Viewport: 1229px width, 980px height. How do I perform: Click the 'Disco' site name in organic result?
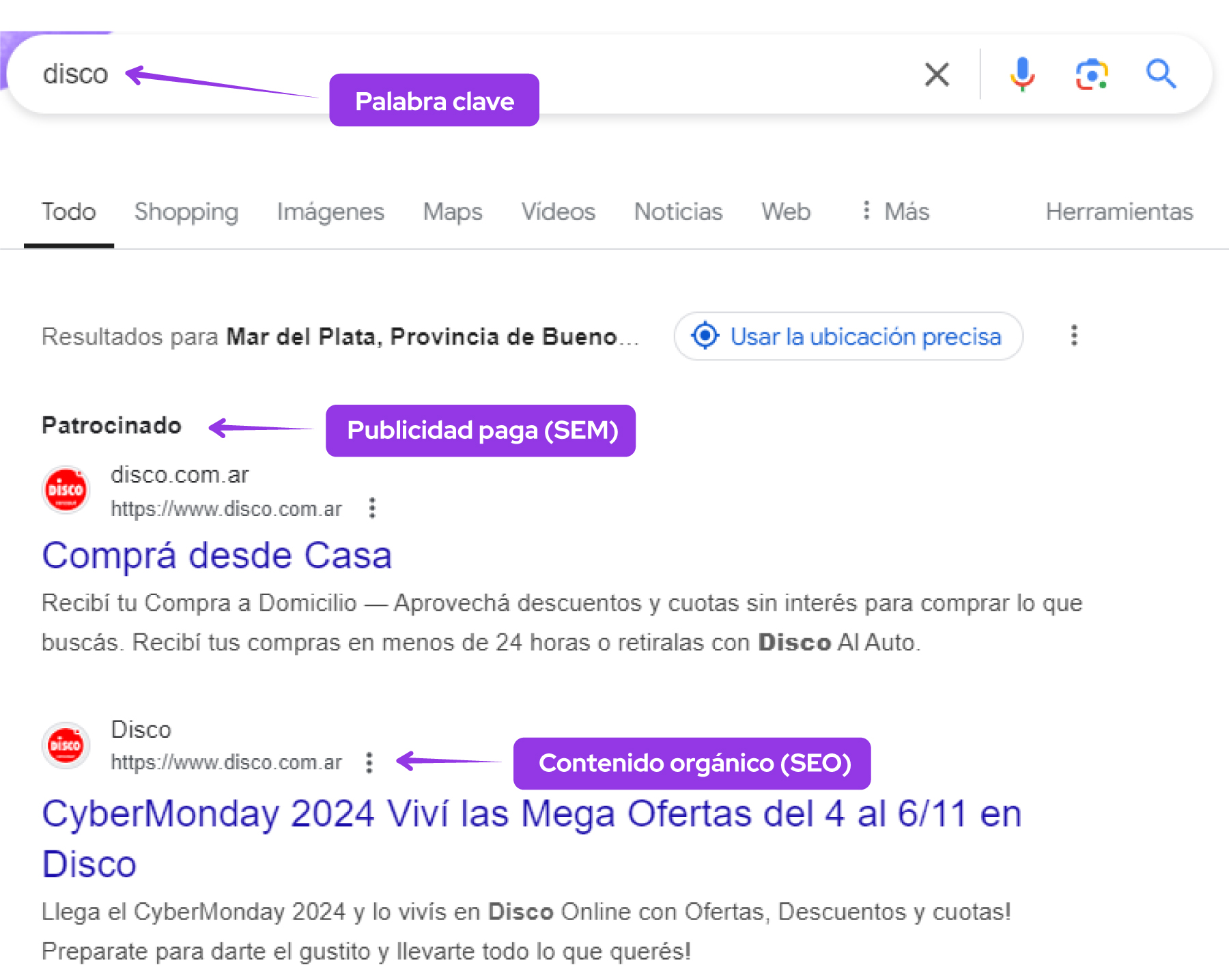(x=141, y=730)
